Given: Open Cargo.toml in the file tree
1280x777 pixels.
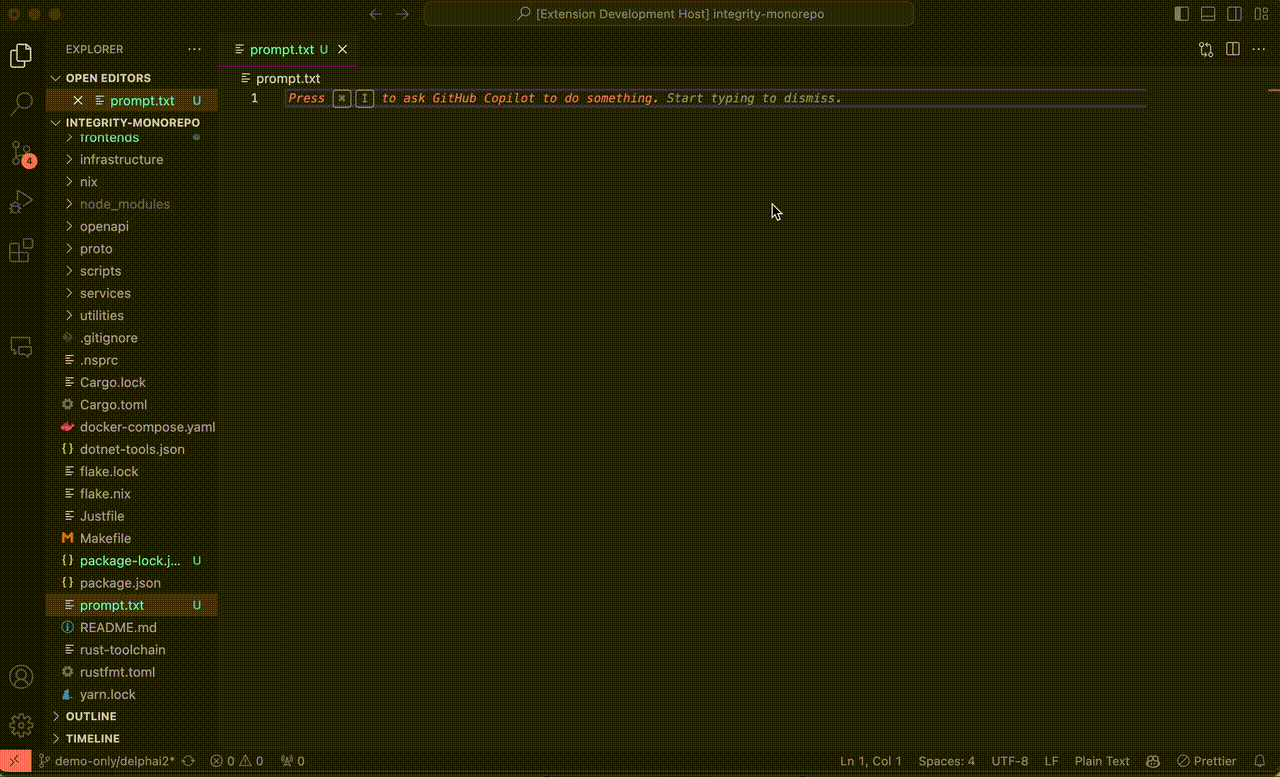Looking at the screenshot, I should click(x=131, y=404).
